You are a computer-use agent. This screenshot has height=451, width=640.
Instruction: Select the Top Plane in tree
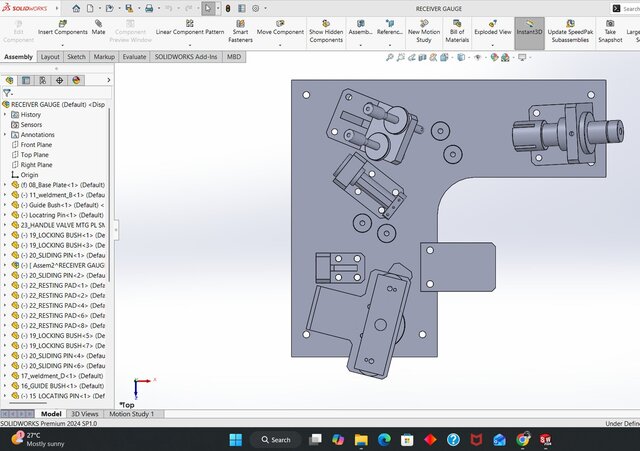point(30,155)
